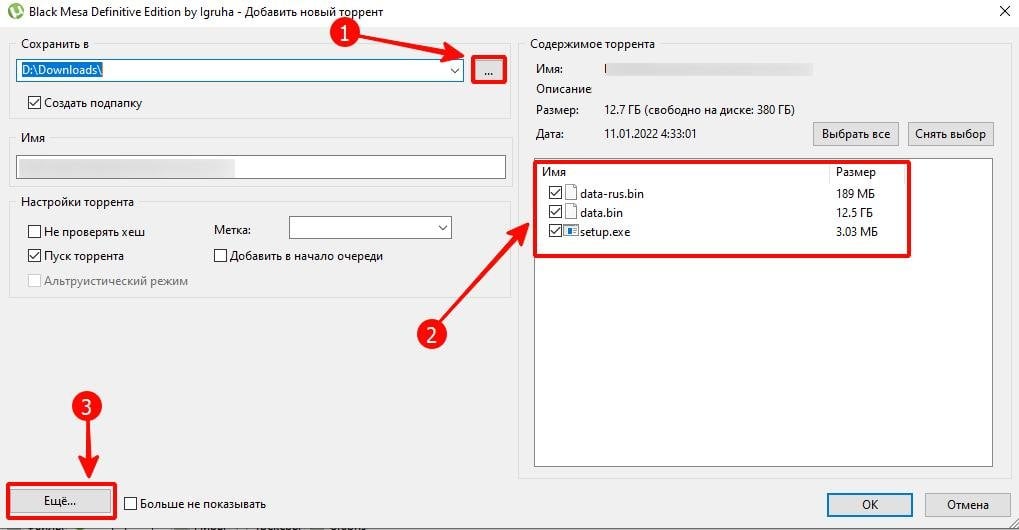Click the 12.5 ГБ size value
Image resolution: width=1019 pixels, height=530 pixels.
pyautogui.click(x=854, y=212)
